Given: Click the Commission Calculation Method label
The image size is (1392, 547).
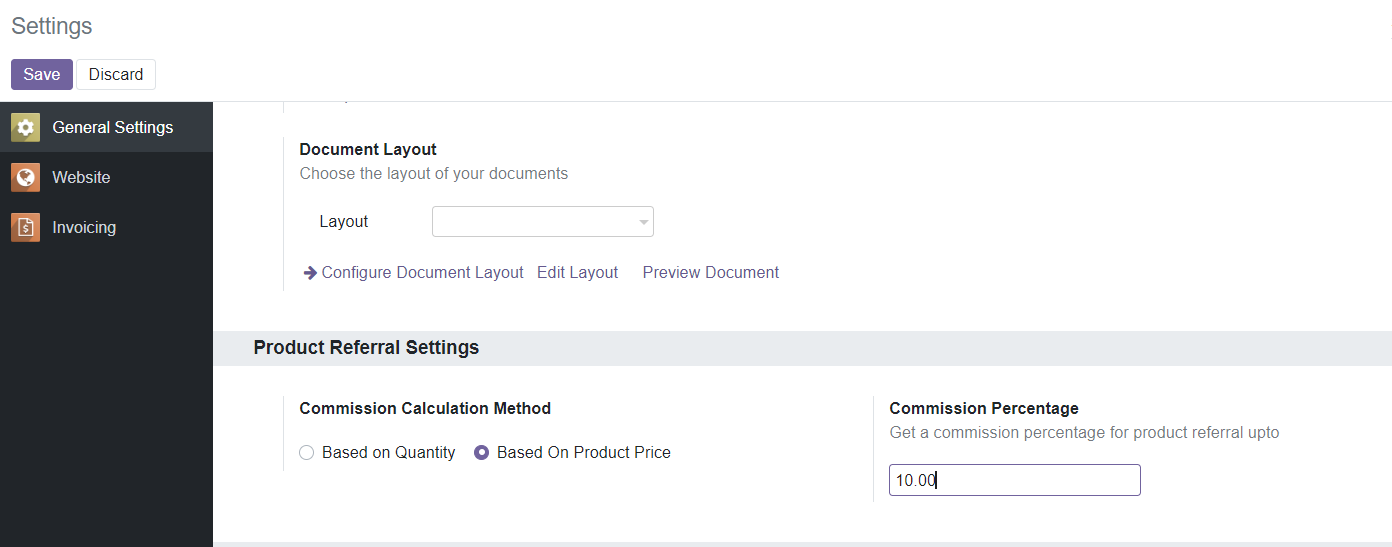Looking at the screenshot, I should [x=425, y=408].
